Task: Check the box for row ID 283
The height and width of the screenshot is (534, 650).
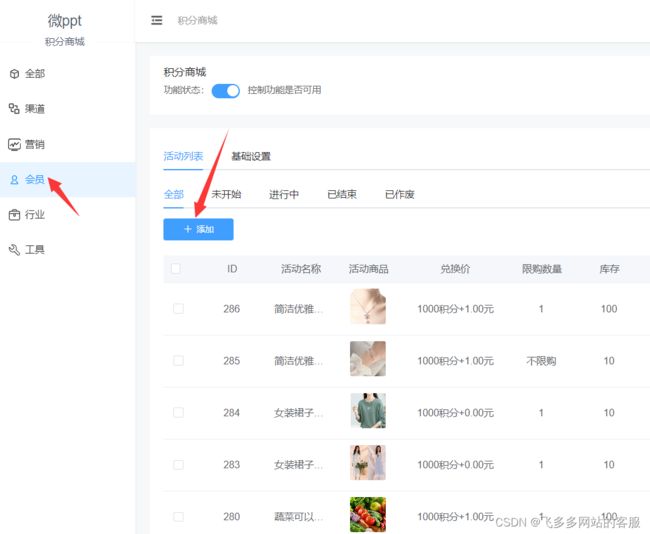Action: coord(178,465)
